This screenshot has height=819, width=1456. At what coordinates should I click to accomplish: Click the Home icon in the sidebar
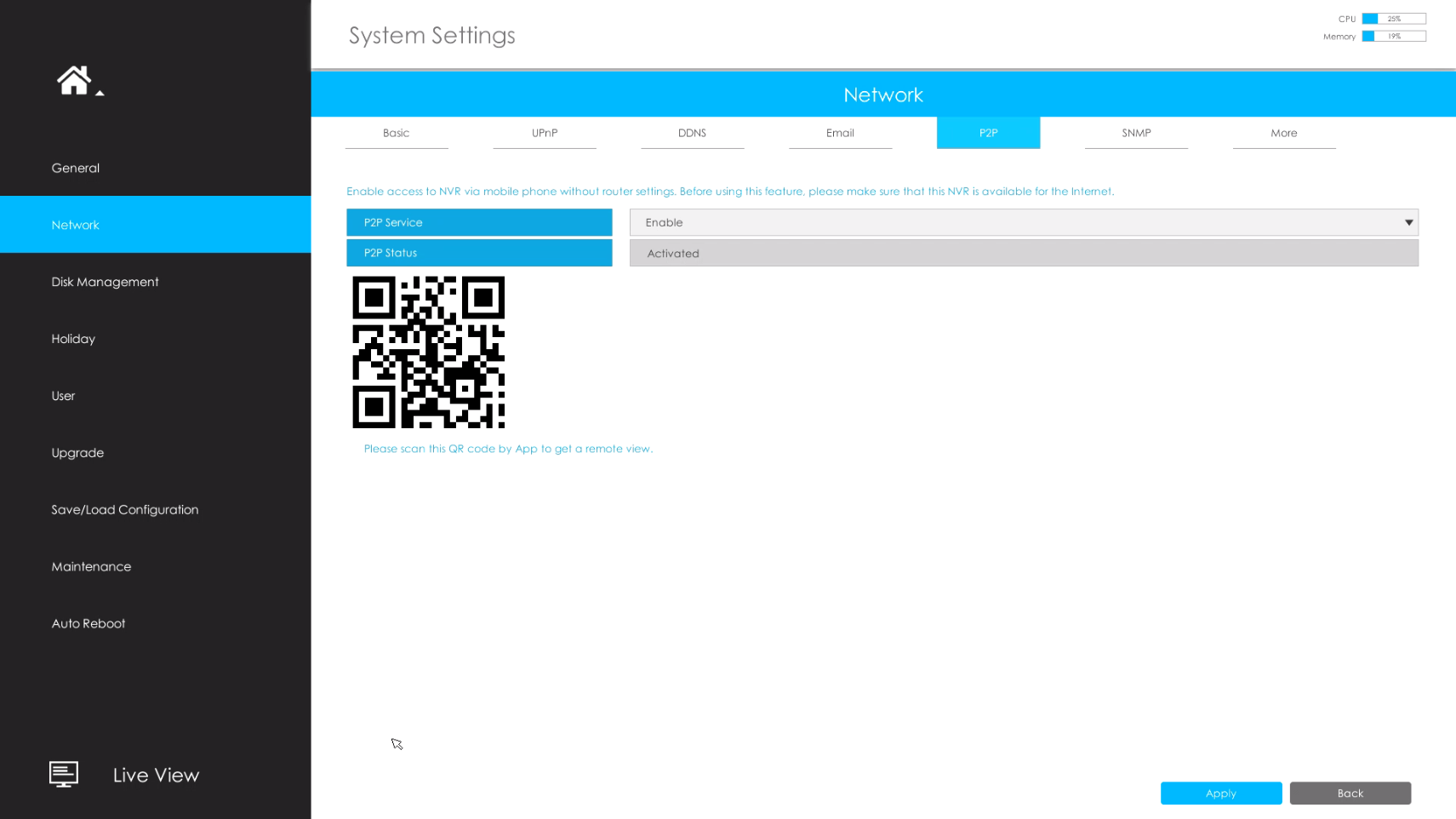[73, 80]
